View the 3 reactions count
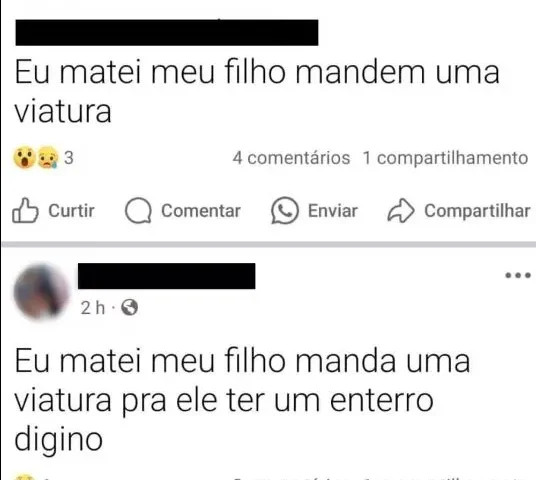 (x=69, y=158)
